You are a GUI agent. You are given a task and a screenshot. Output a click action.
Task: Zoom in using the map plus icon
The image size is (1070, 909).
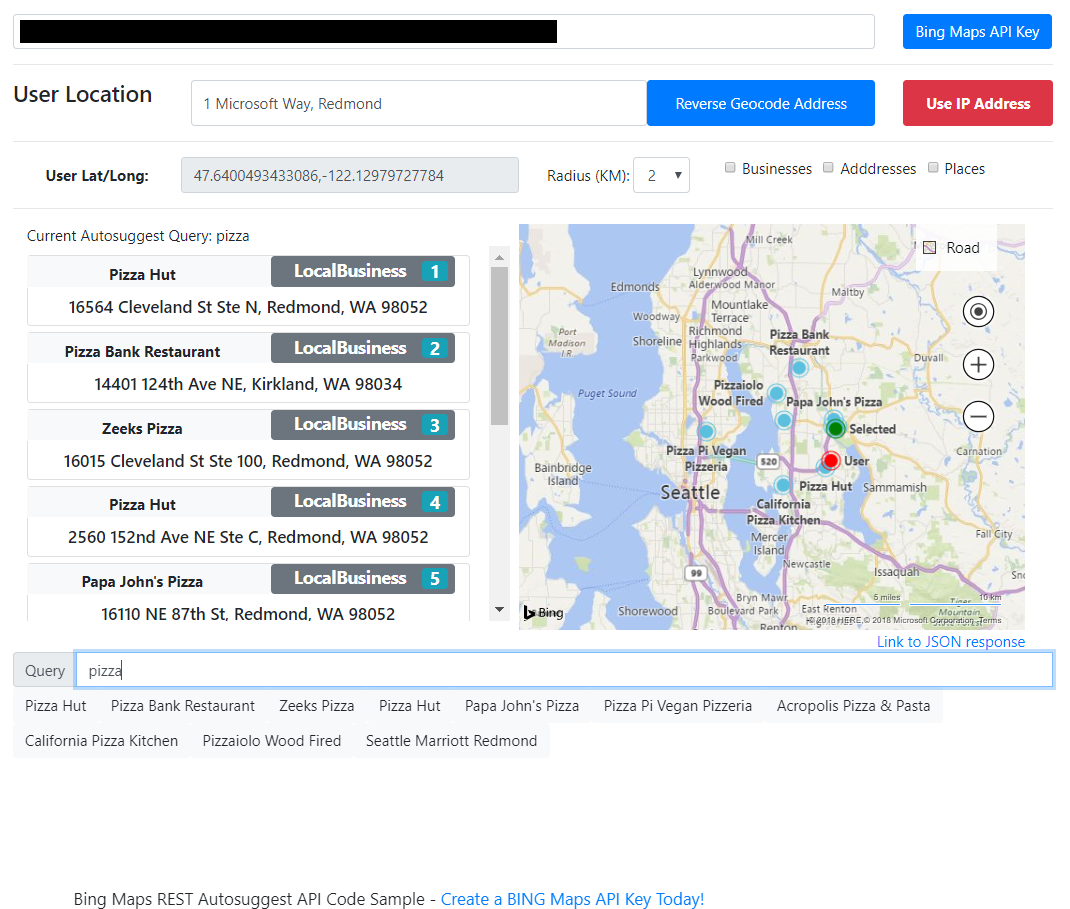(978, 365)
